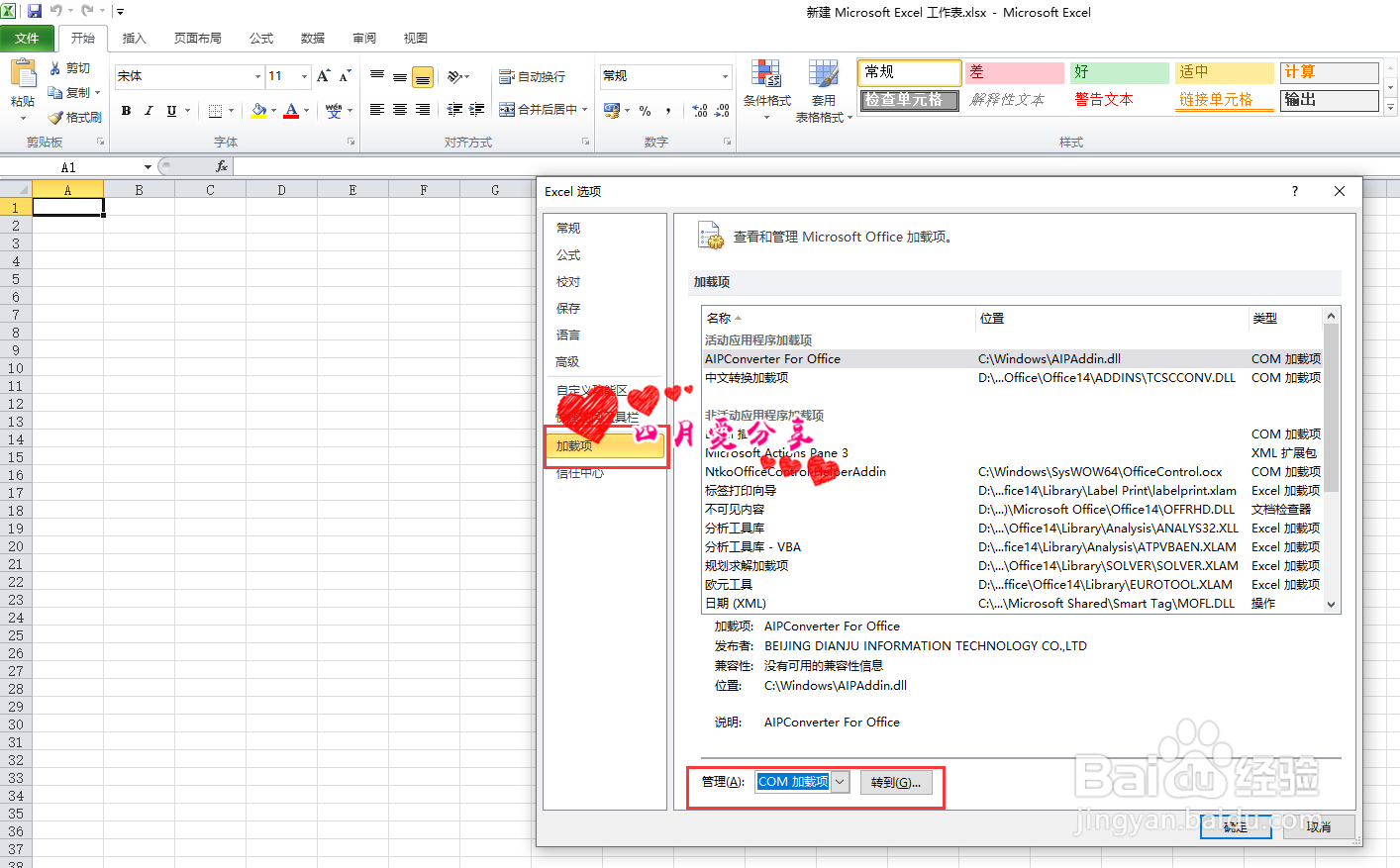This screenshot has height=868, width=1400.
Task: Expand the Paste options arrow
Action: [x=22, y=118]
